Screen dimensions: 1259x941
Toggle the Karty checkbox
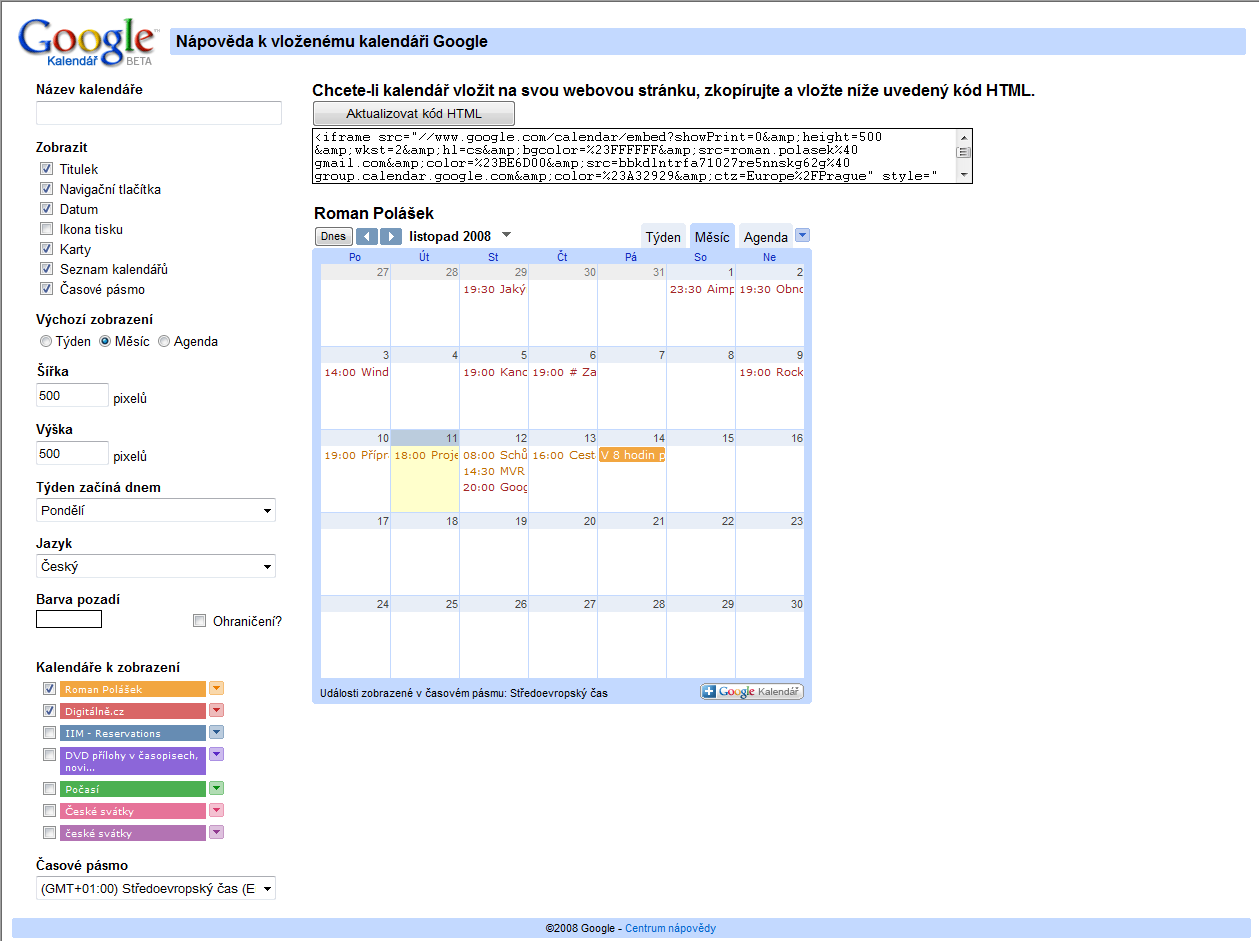click(x=46, y=250)
